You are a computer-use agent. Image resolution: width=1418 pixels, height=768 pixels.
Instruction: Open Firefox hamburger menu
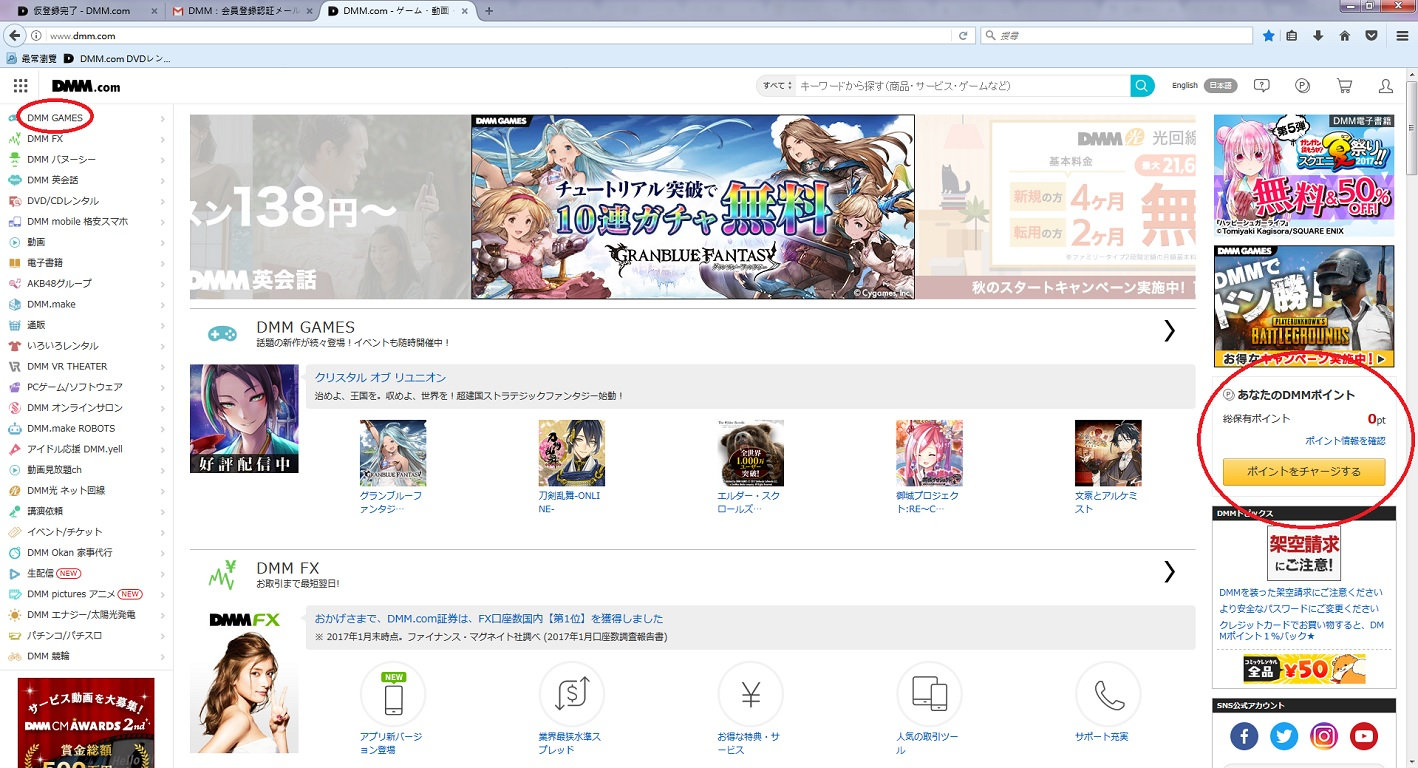click(1403, 35)
